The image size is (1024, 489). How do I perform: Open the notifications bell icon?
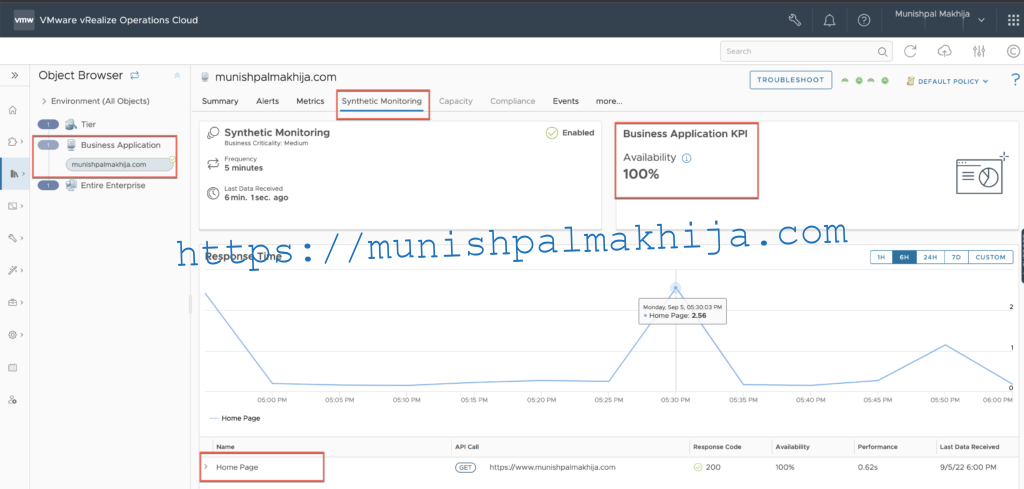pyautogui.click(x=829, y=20)
